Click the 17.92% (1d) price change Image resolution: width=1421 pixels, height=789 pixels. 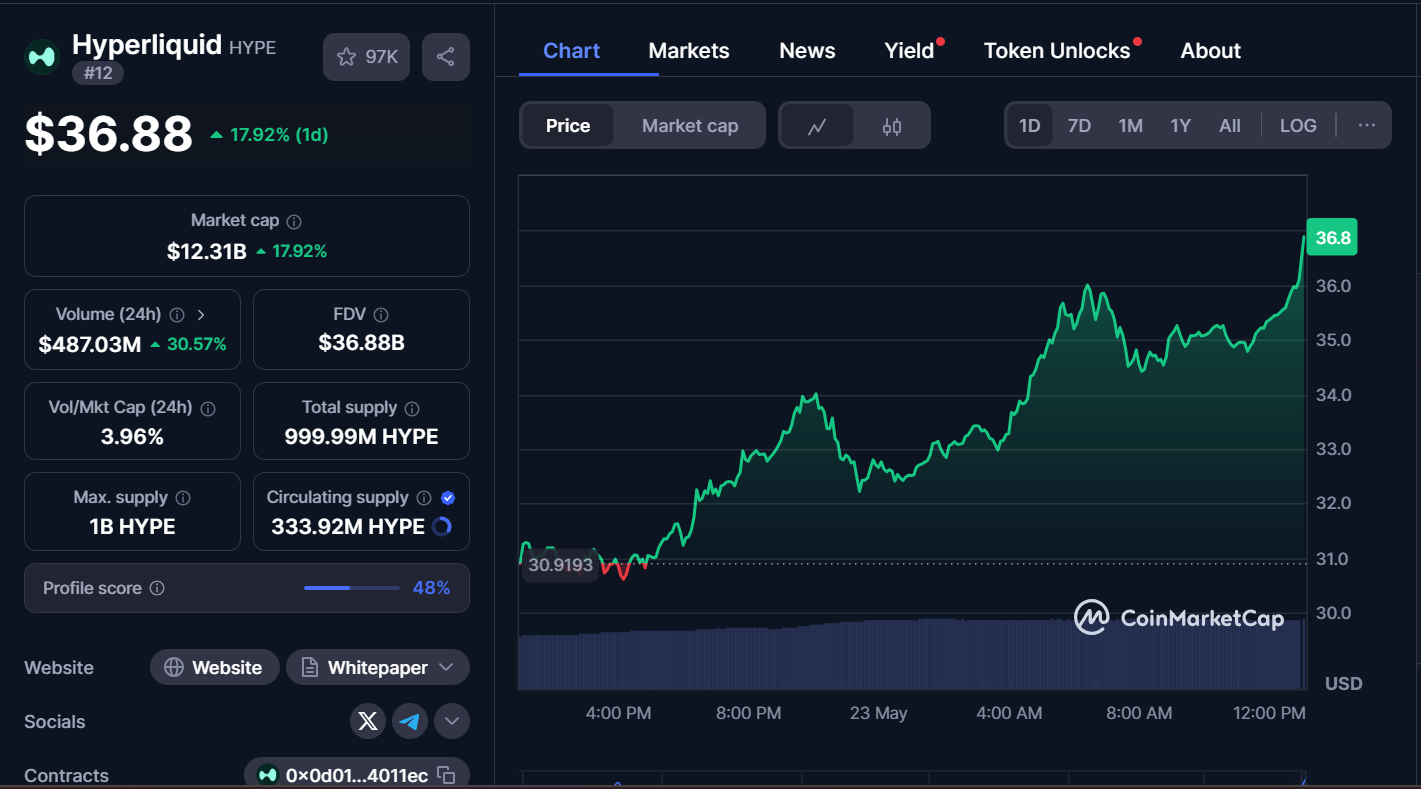(x=270, y=134)
